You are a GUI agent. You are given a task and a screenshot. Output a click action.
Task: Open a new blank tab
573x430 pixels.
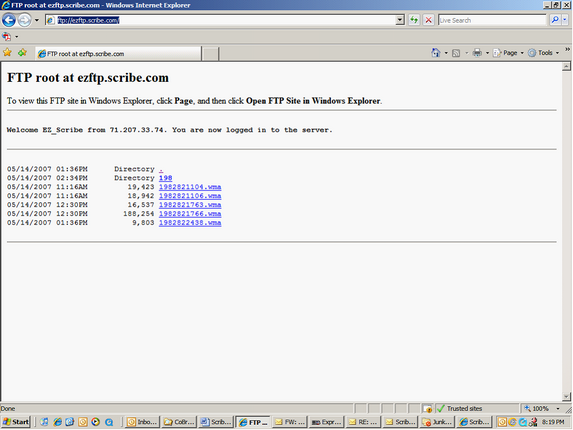pos(210,54)
